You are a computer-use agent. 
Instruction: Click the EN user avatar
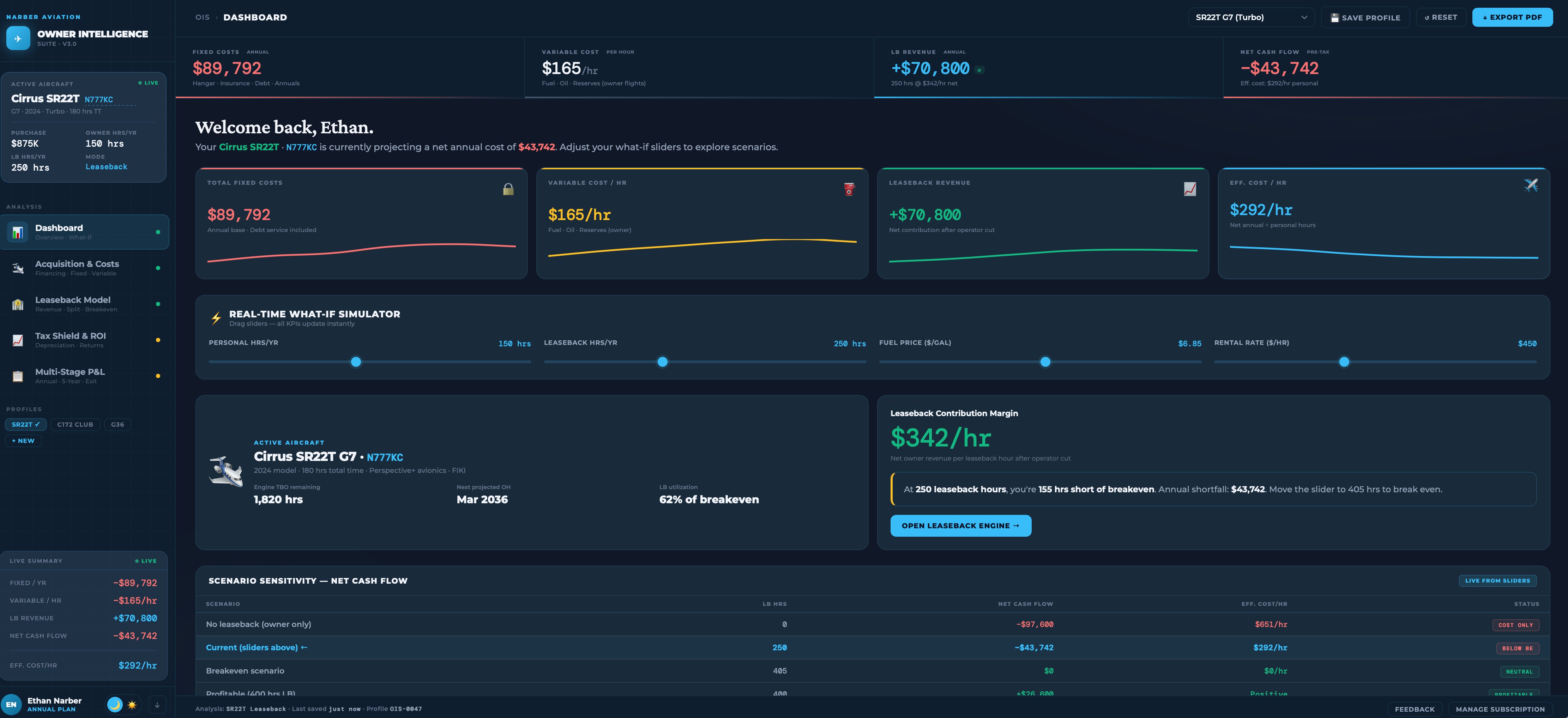tap(11, 705)
